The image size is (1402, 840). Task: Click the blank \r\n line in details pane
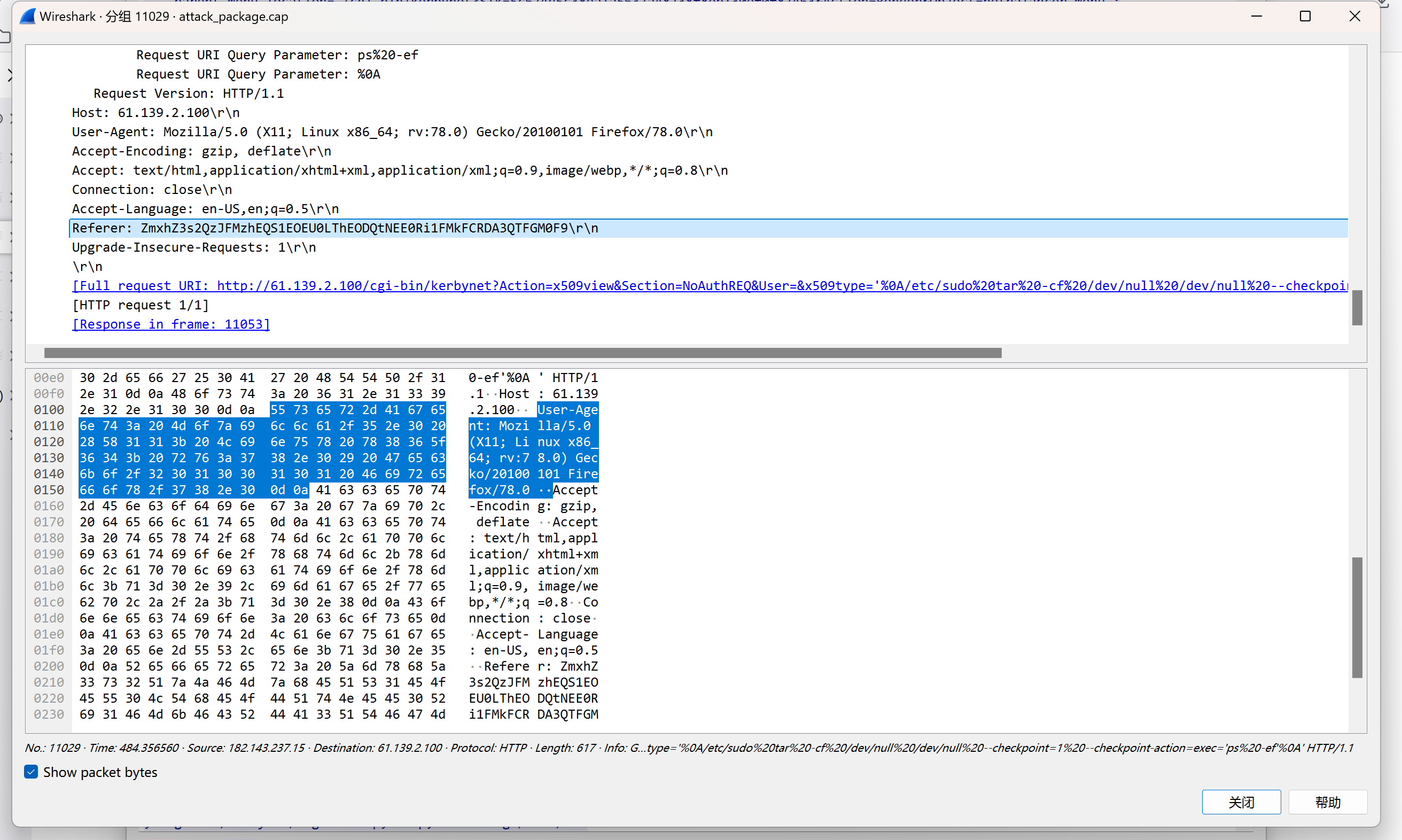point(87,266)
